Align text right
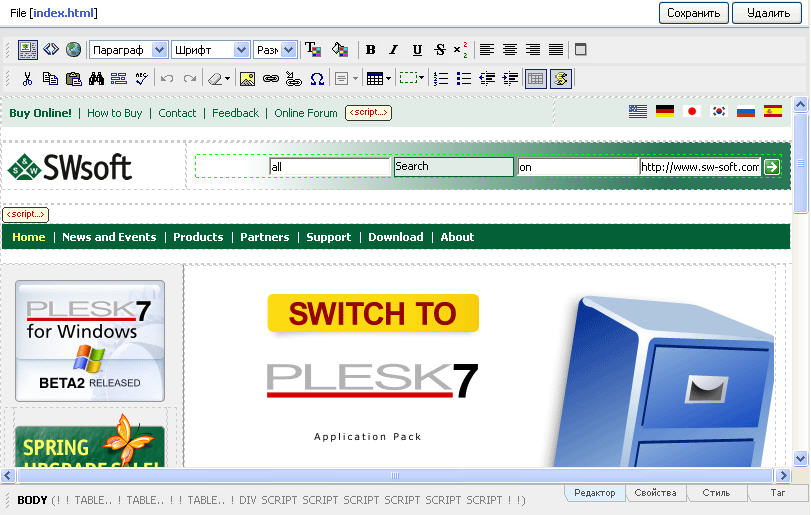Viewport: 811px width, 515px height. [x=533, y=50]
